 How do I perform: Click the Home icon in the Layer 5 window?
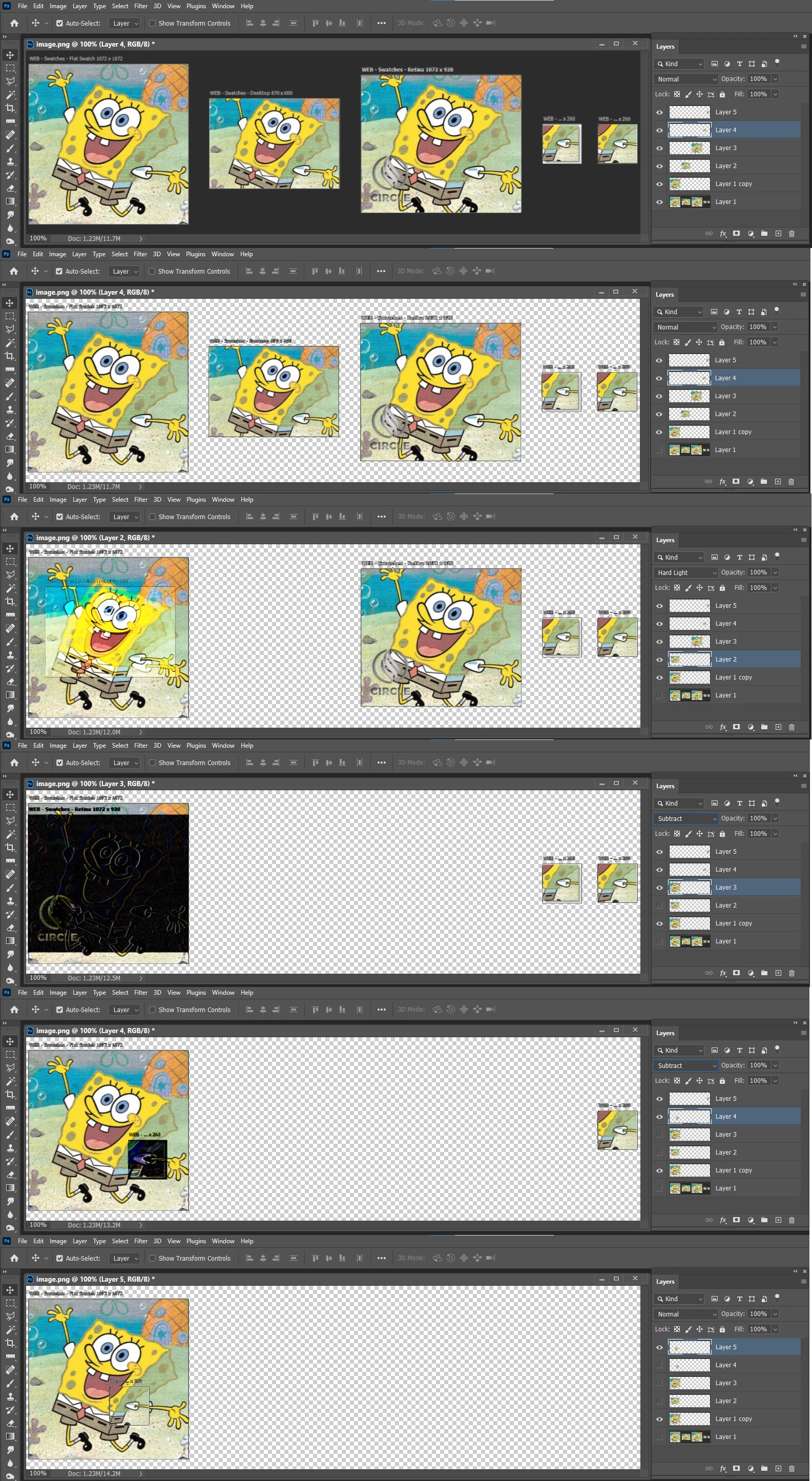14,1258
